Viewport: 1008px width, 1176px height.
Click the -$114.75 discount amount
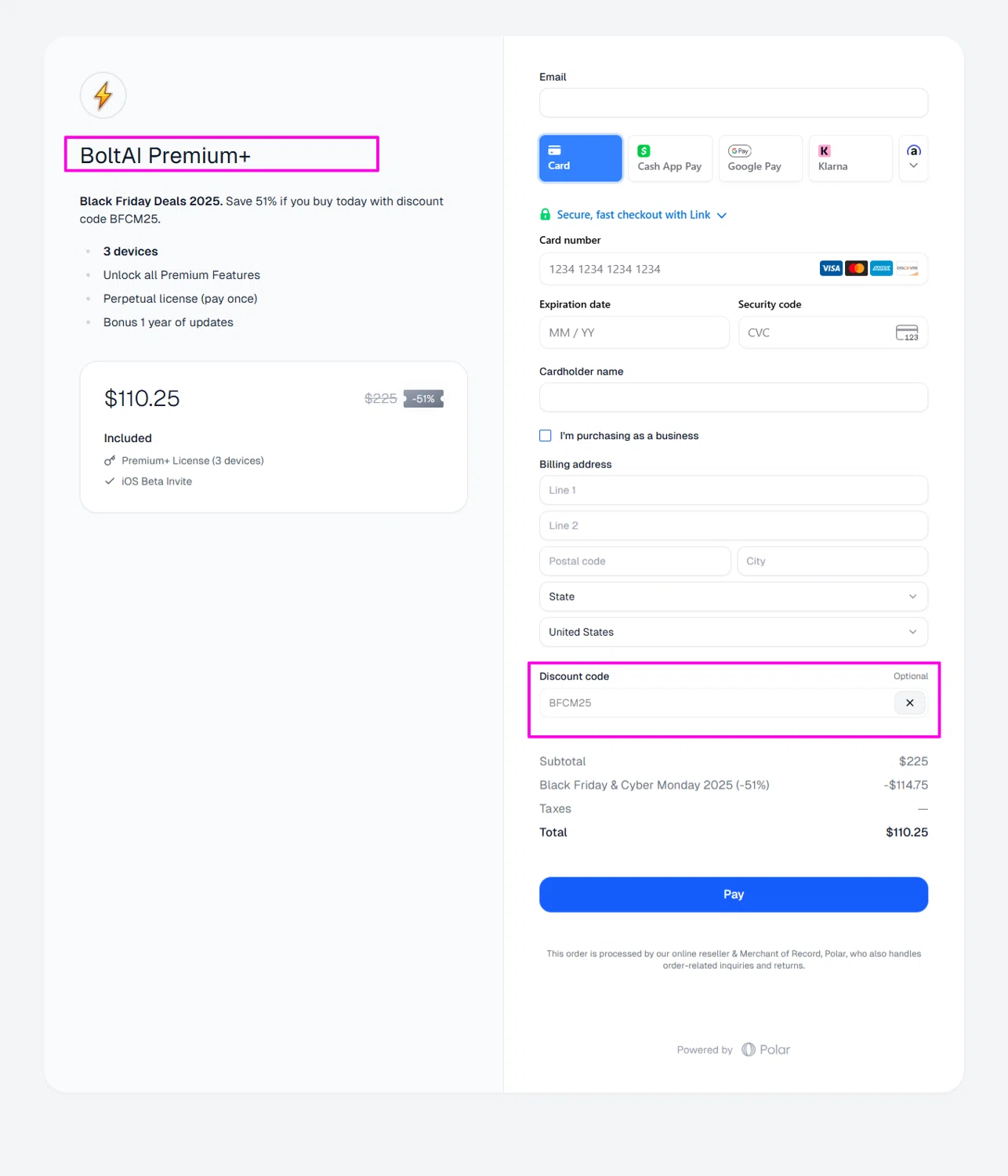point(905,785)
